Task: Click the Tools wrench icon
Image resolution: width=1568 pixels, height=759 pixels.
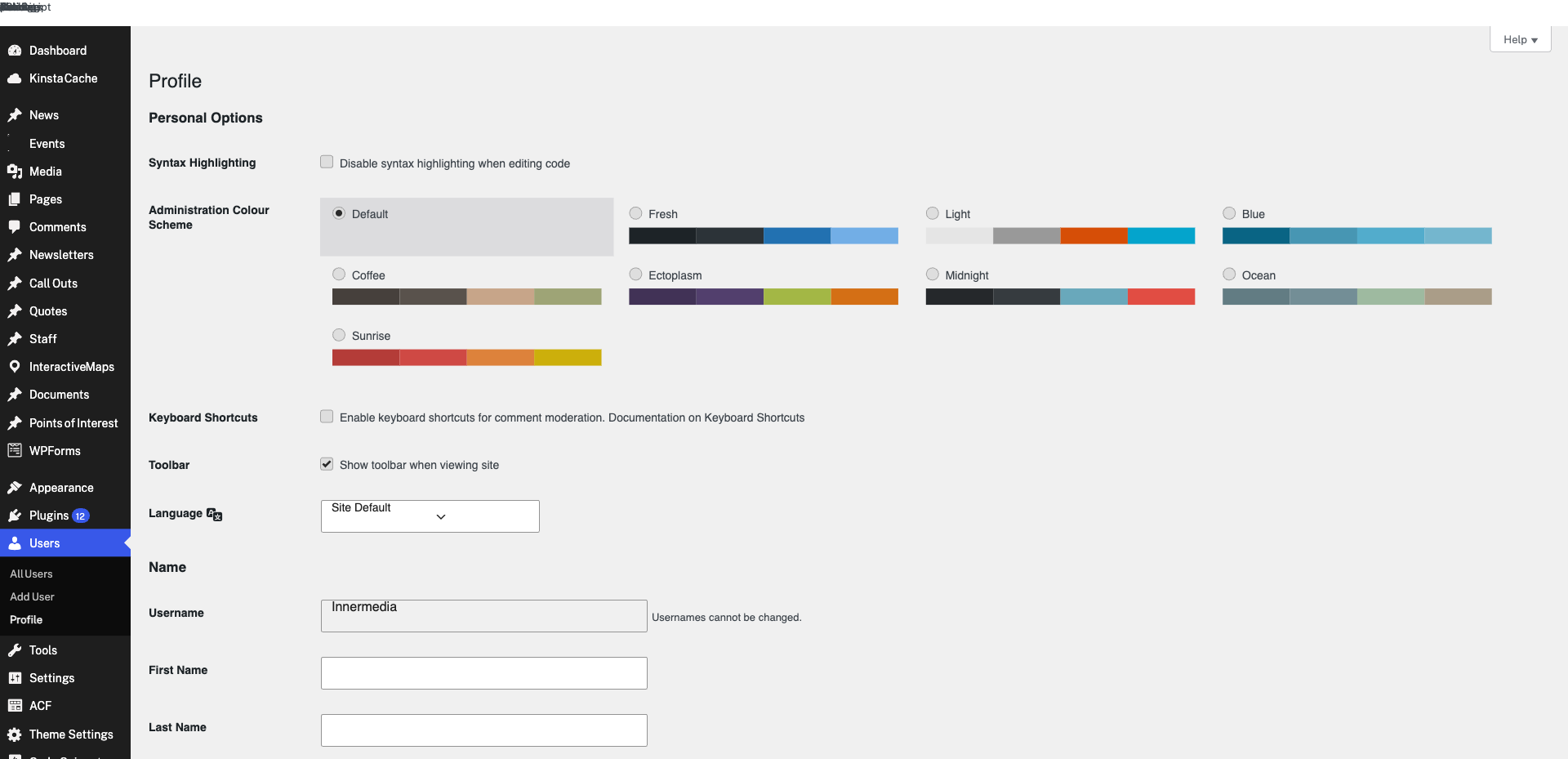Action: [15, 650]
